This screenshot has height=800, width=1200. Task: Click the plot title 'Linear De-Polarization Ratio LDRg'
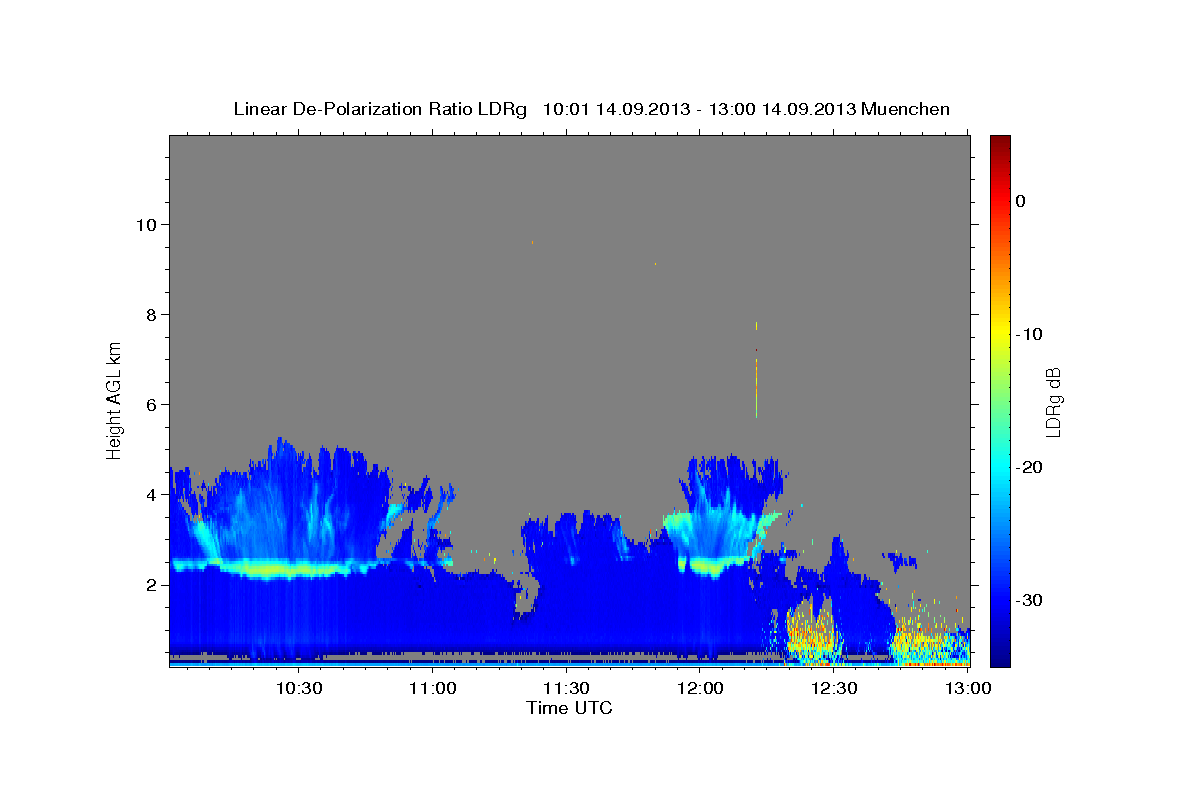coord(380,109)
